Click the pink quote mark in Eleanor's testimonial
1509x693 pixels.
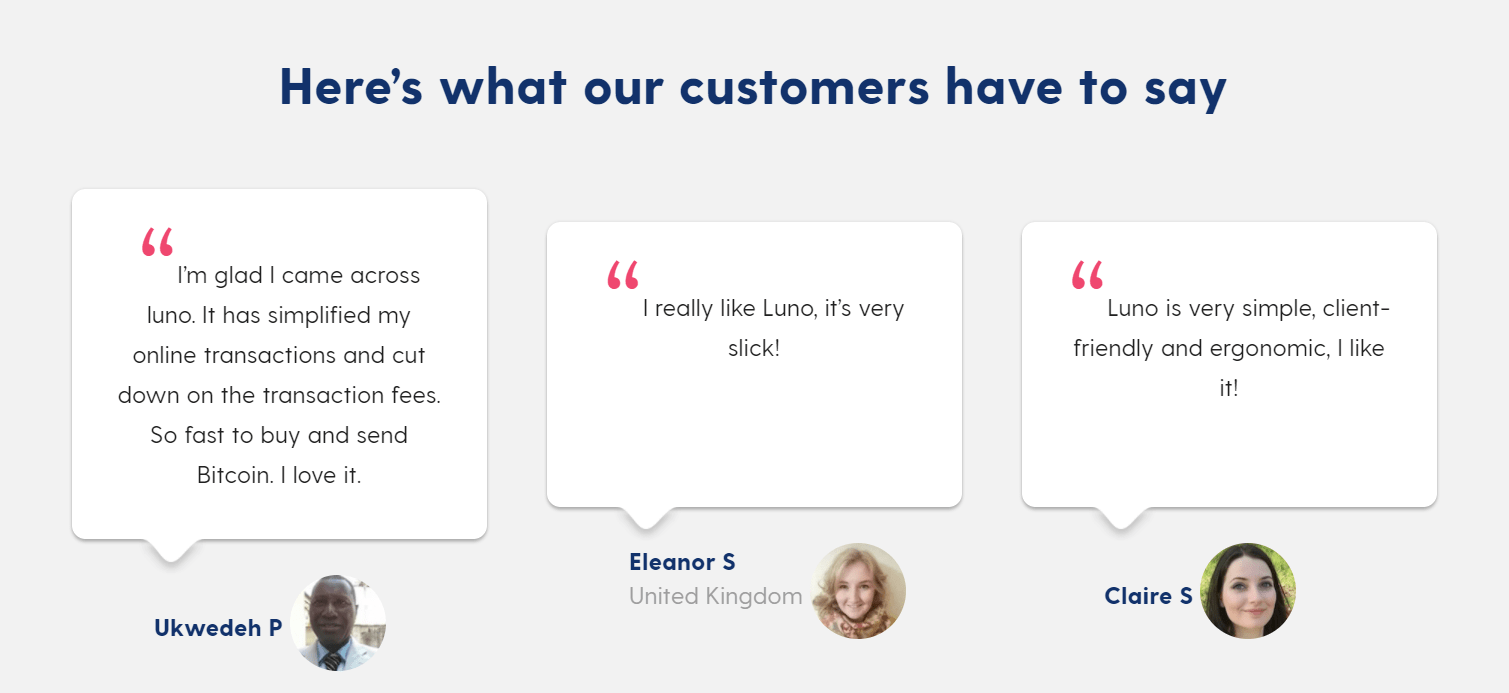[622, 275]
